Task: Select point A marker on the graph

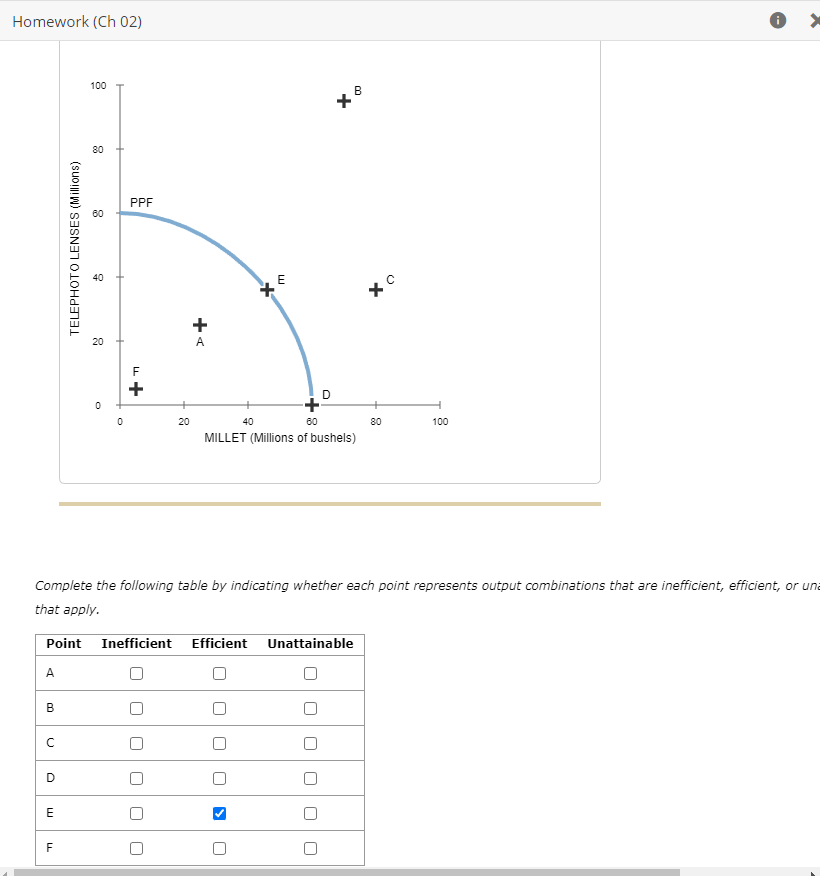Action: (x=200, y=324)
